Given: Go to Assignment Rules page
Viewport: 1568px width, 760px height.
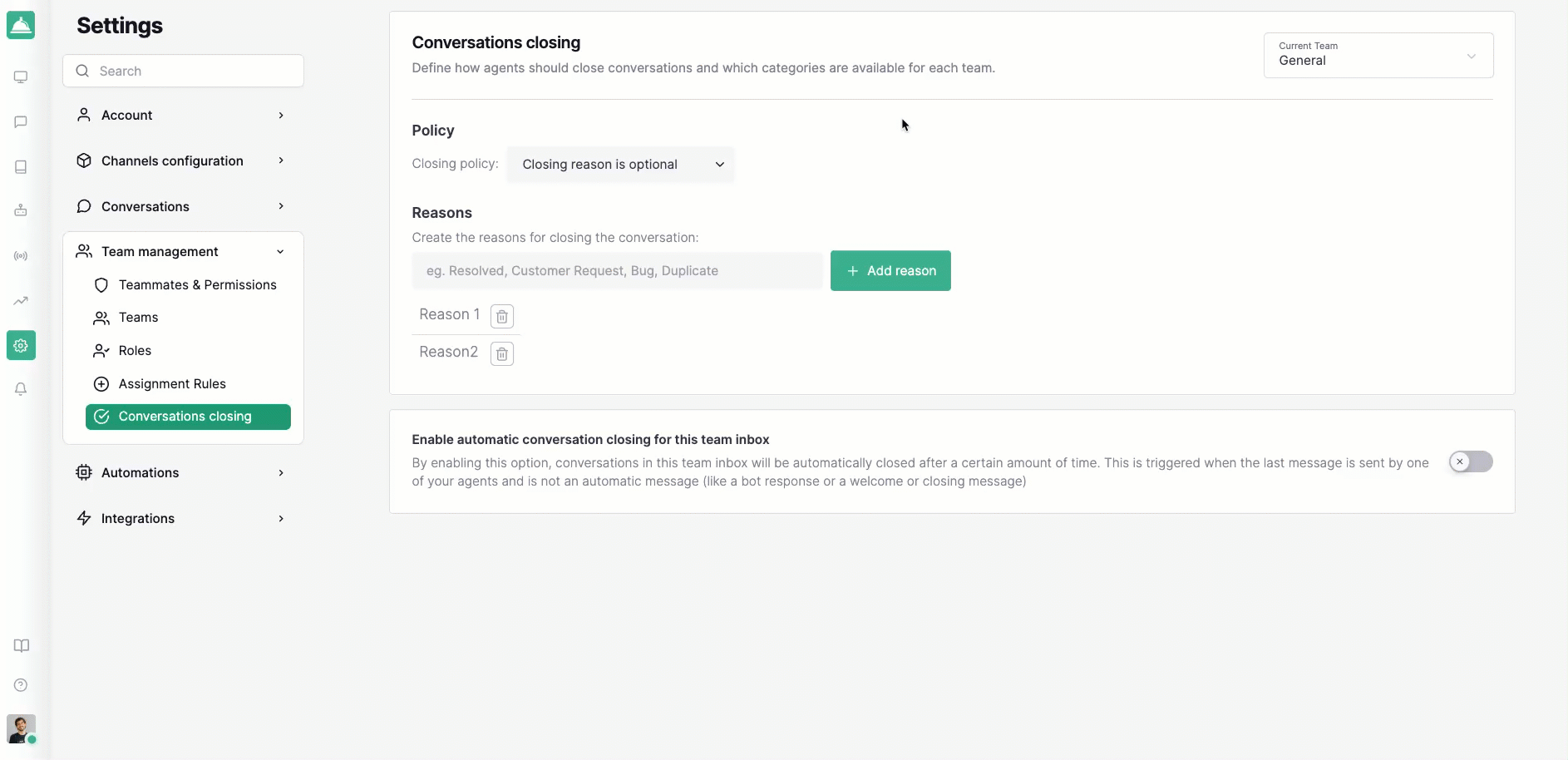Looking at the screenshot, I should [x=172, y=384].
